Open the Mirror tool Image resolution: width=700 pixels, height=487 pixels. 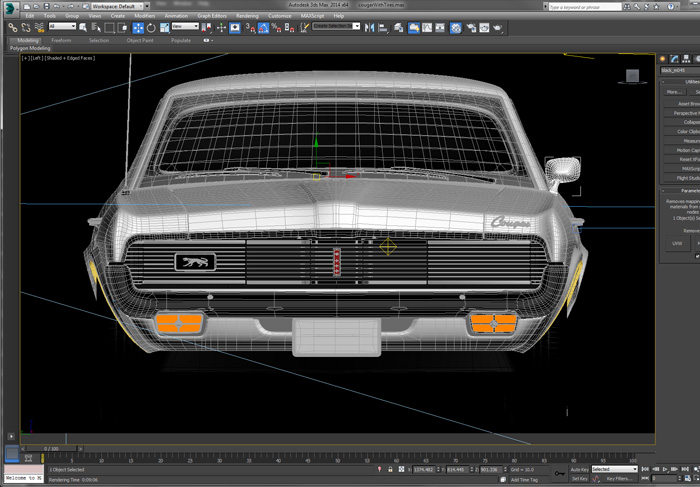pyautogui.click(x=370, y=28)
